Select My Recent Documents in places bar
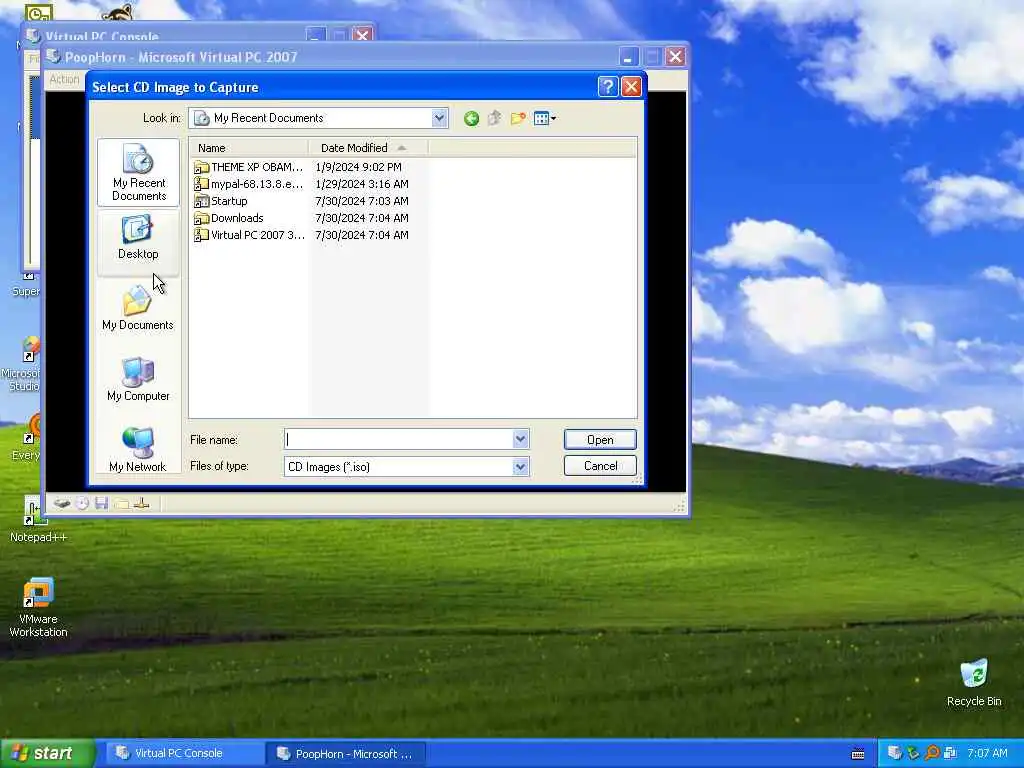The height and width of the screenshot is (768, 1024). 138,173
